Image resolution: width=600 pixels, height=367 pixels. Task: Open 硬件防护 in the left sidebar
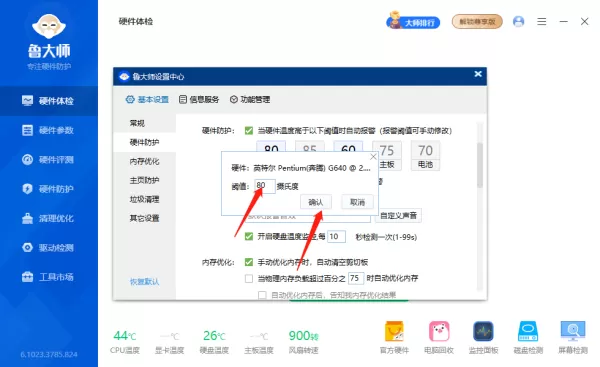pos(49,189)
